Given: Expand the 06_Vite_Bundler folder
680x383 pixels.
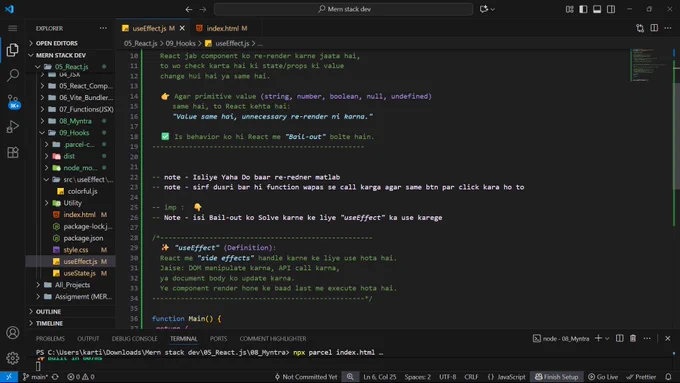Looking at the screenshot, I should pos(86,98).
